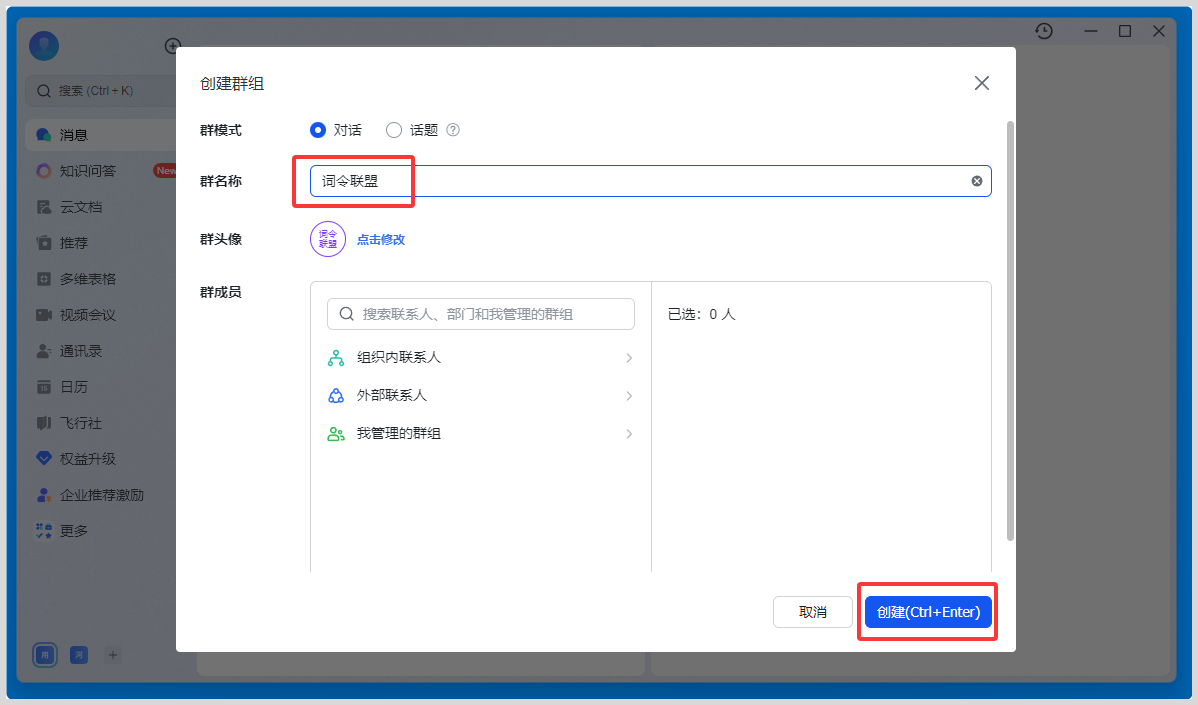Image resolution: width=1198 pixels, height=705 pixels.
Task: Open 云文档 in the sidebar
Action: coord(81,207)
